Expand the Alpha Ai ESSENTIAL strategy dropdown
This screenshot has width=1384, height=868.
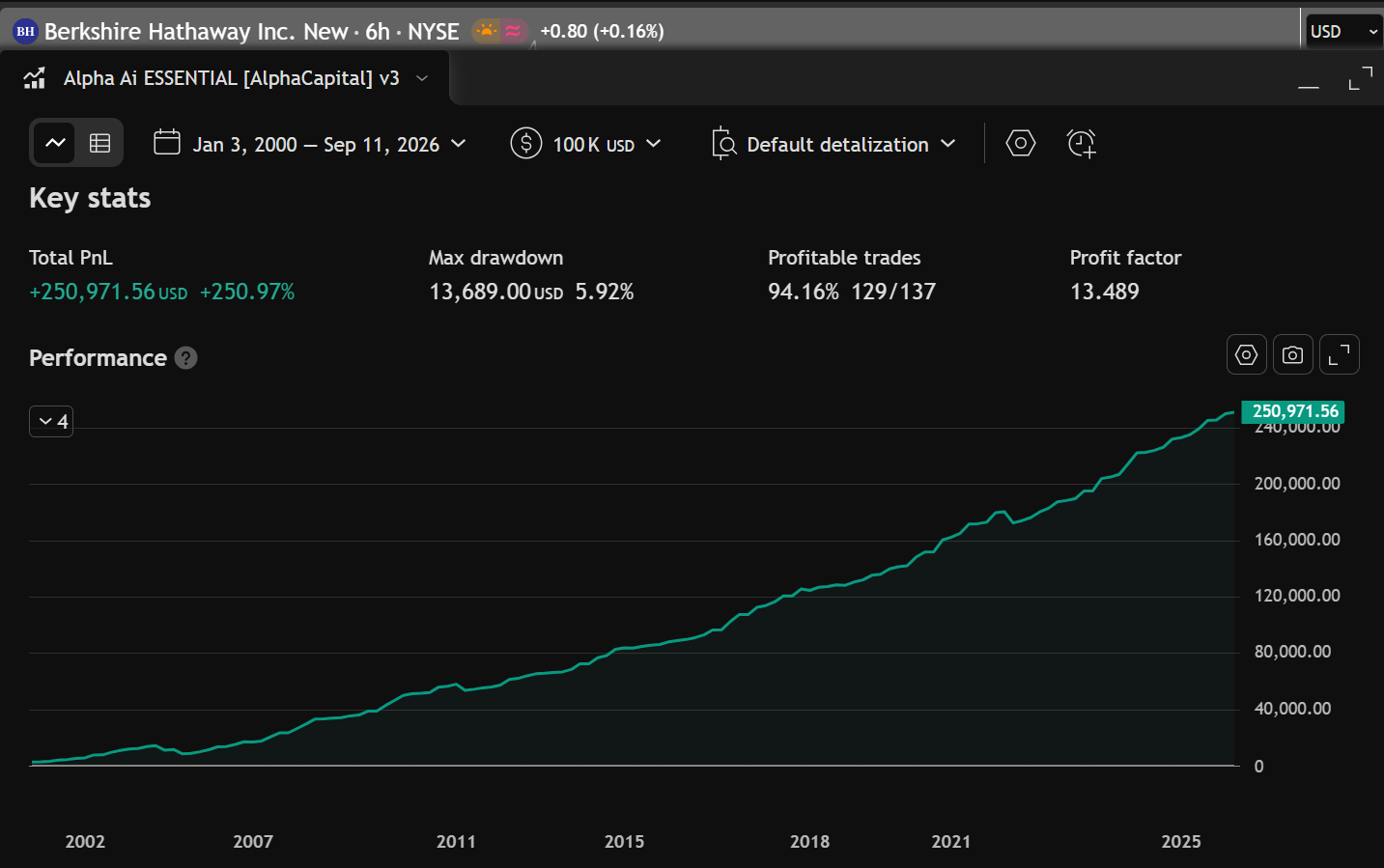(x=422, y=78)
